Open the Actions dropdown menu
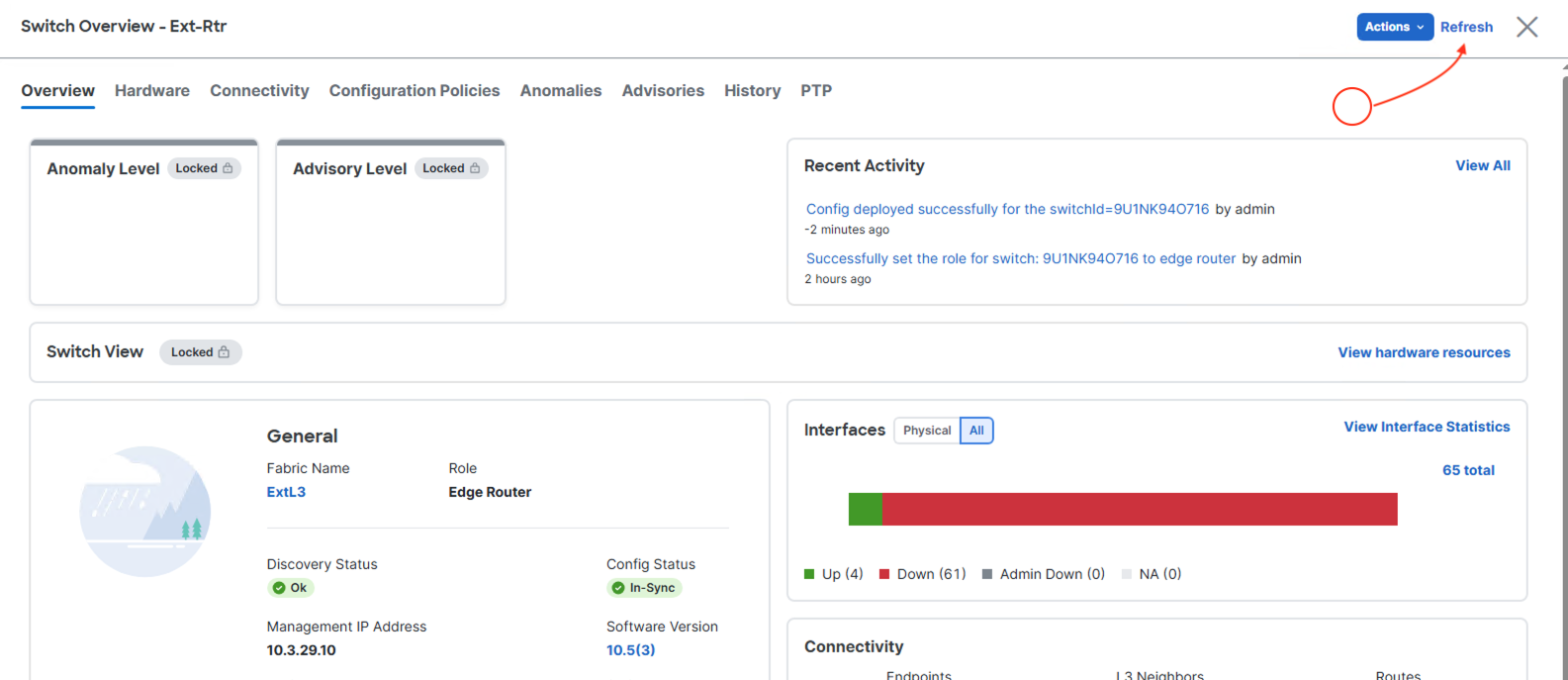This screenshot has height=680, width=1568. tap(1395, 27)
